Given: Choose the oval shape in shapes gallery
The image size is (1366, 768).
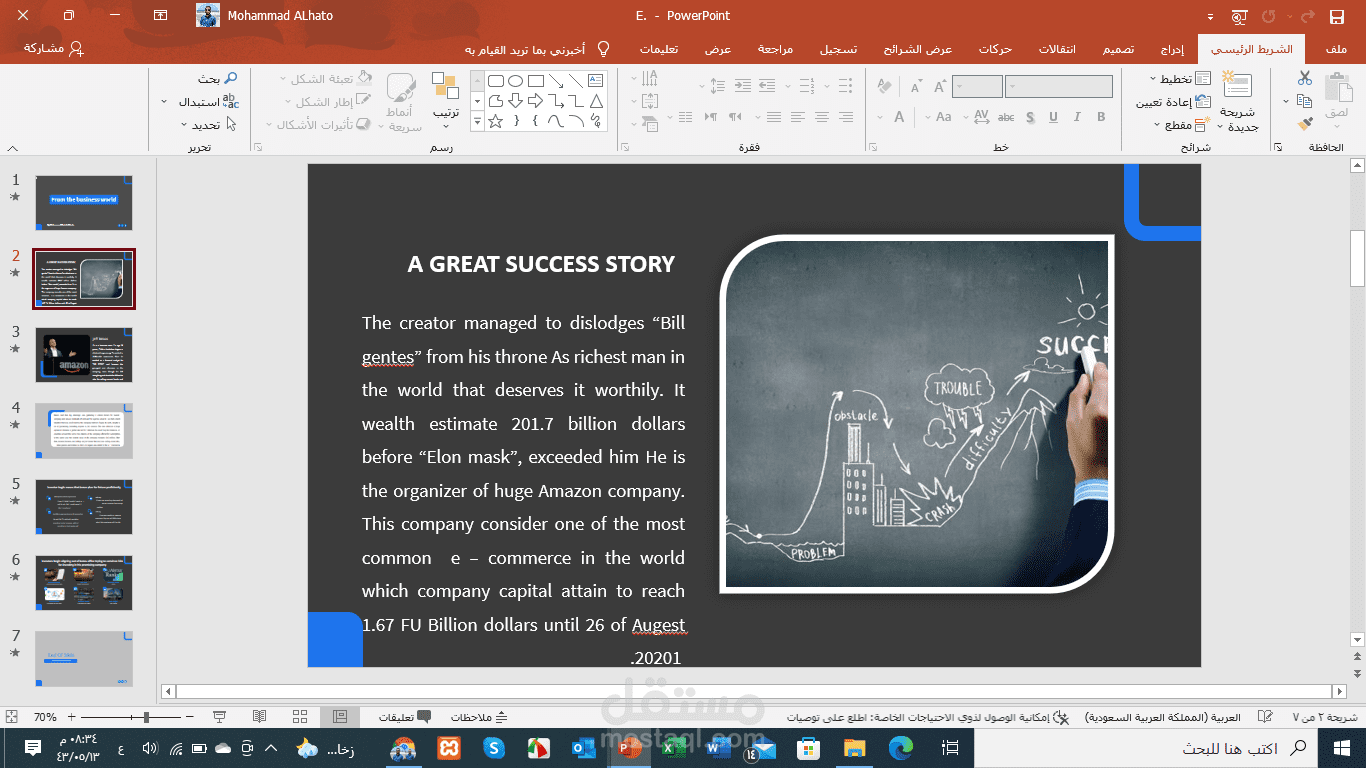Looking at the screenshot, I should (515, 81).
